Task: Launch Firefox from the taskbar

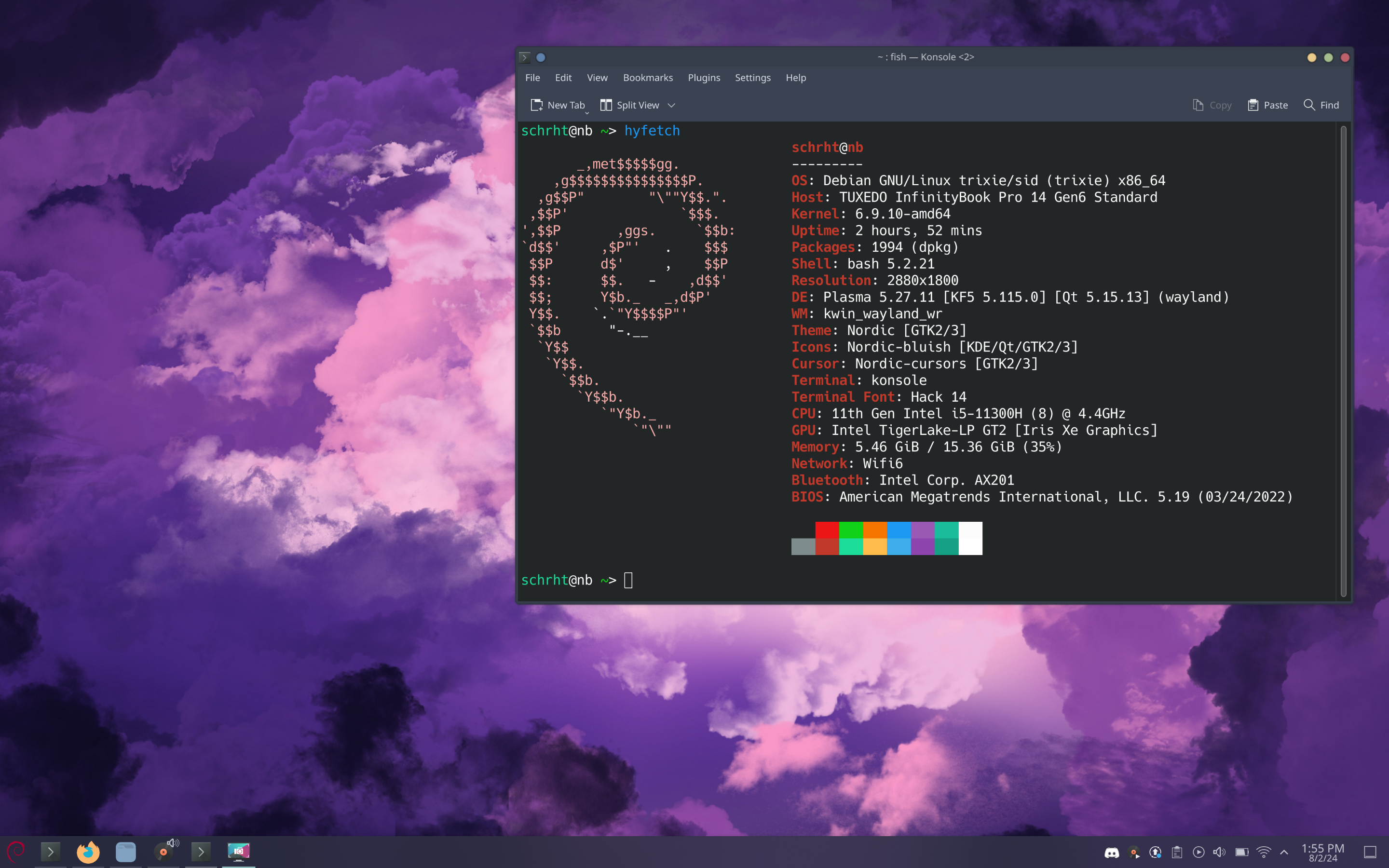Action: click(x=88, y=852)
